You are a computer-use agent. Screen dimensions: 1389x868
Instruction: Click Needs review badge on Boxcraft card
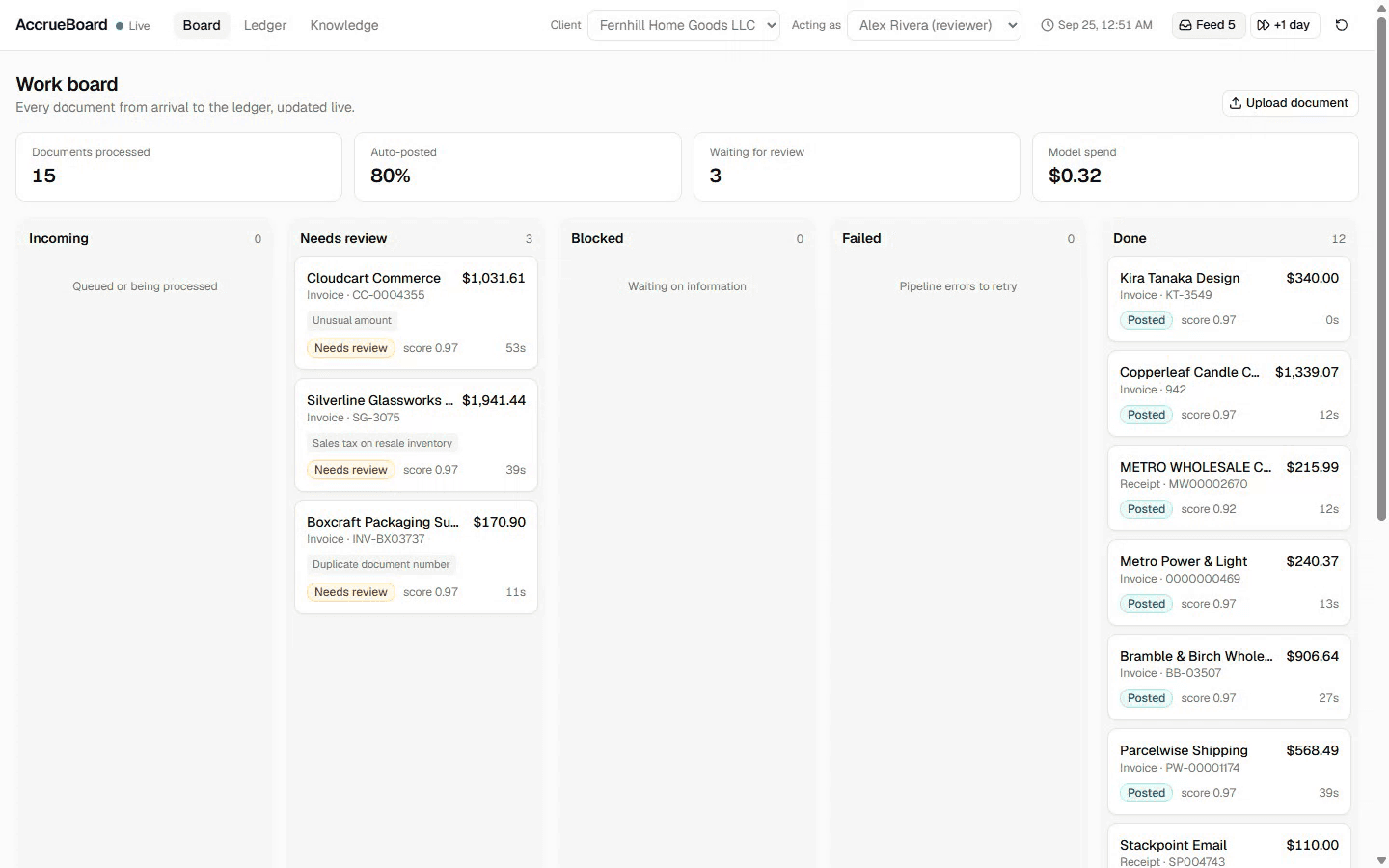pos(351,592)
